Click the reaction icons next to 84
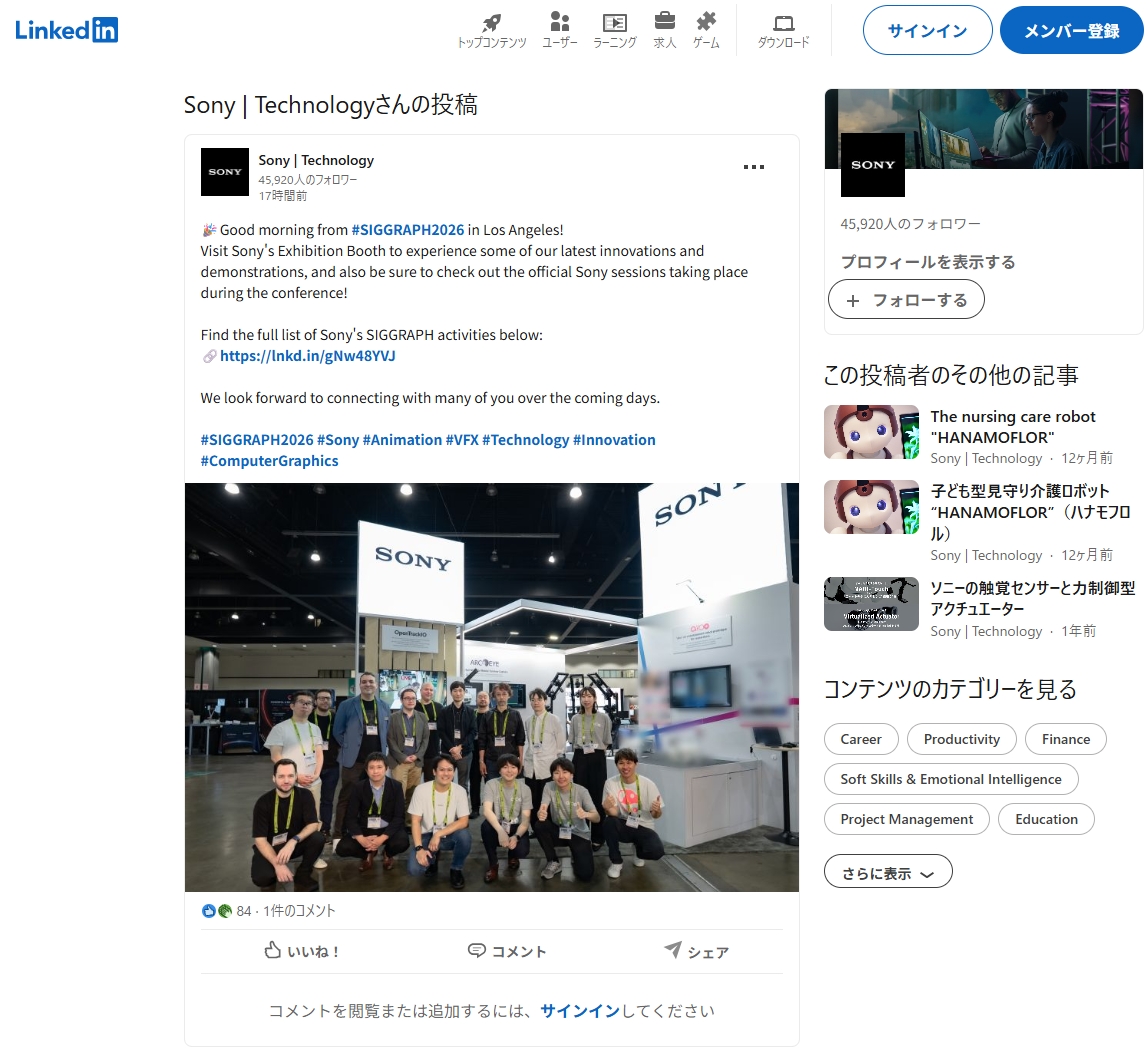Viewport: 1148px width, 1055px height. pyautogui.click(x=216, y=911)
